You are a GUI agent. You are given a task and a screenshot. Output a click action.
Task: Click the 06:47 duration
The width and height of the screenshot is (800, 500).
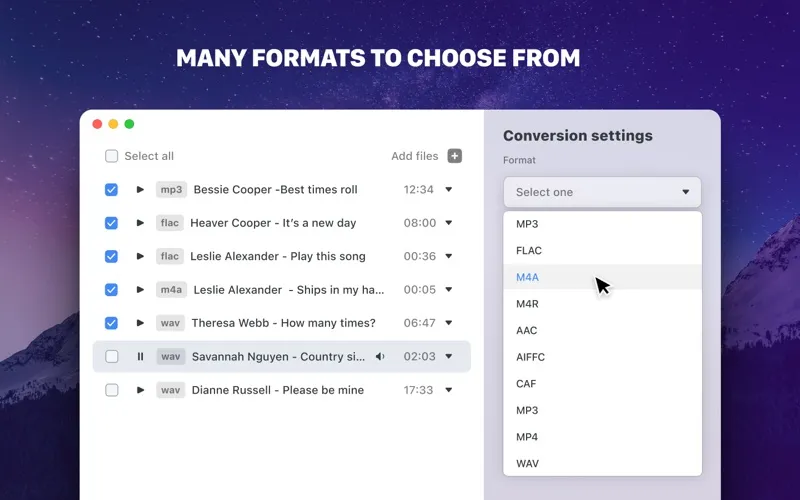pyautogui.click(x=419, y=323)
